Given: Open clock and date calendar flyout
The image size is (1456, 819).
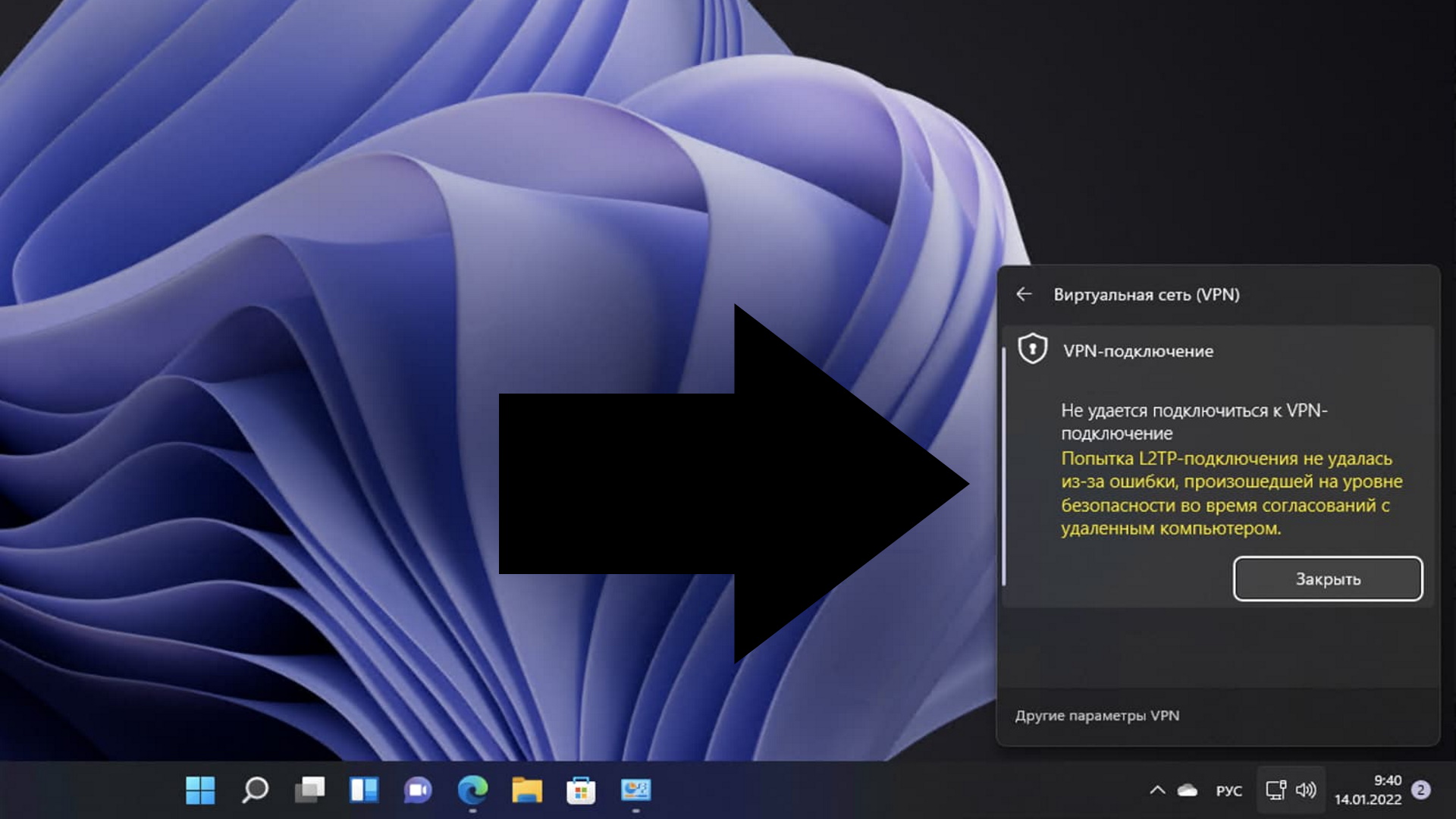Looking at the screenshot, I should click(x=1367, y=790).
